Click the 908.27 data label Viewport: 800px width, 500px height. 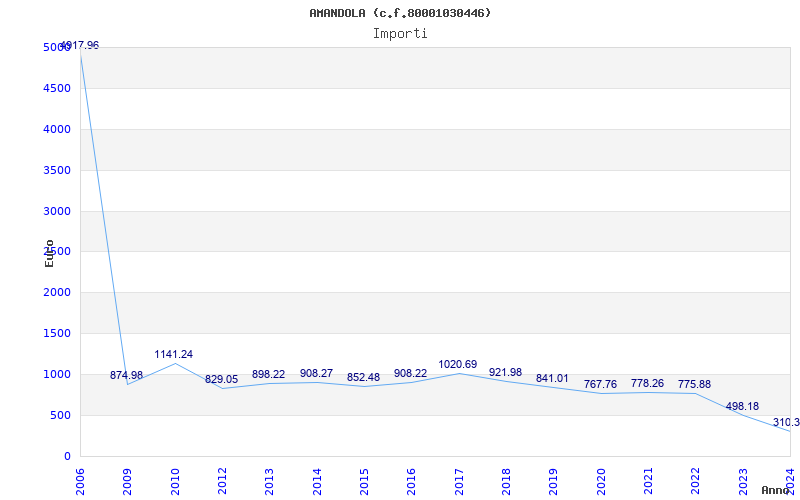[x=316, y=374]
